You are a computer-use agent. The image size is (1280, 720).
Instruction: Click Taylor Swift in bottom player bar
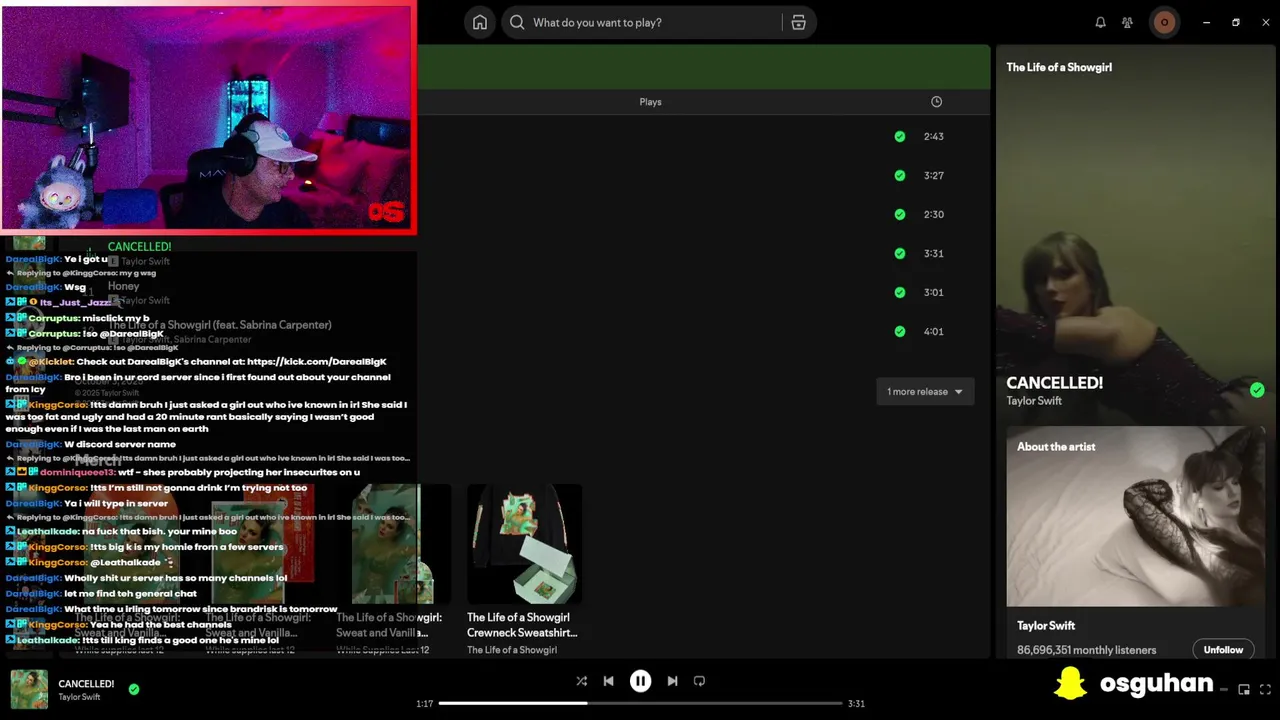point(79,697)
